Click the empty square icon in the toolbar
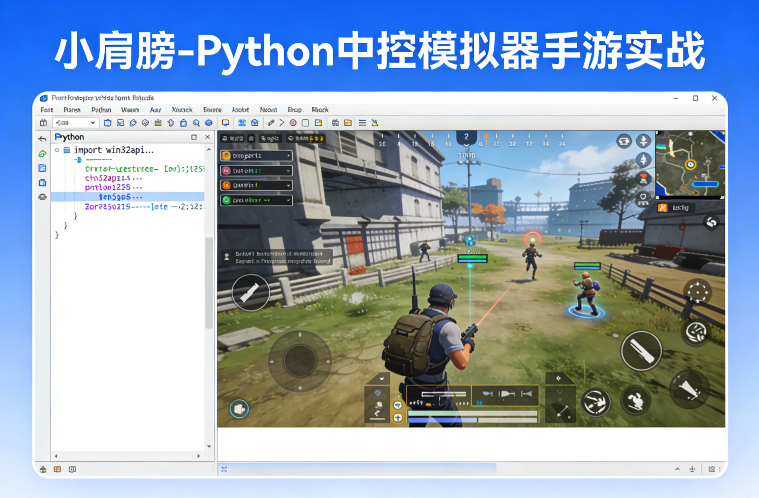Image resolution: width=759 pixels, height=498 pixels. click(305, 123)
